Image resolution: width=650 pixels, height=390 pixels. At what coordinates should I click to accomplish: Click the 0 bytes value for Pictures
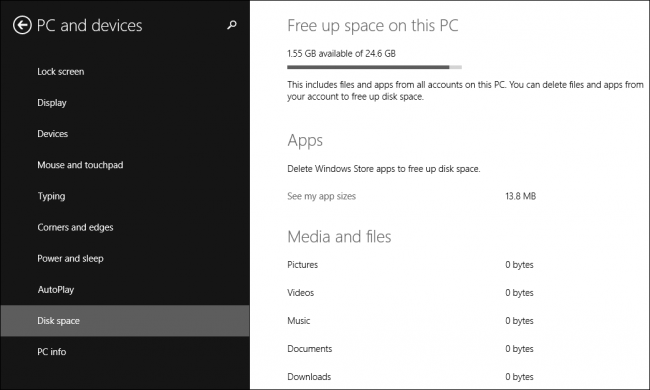(x=519, y=265)
